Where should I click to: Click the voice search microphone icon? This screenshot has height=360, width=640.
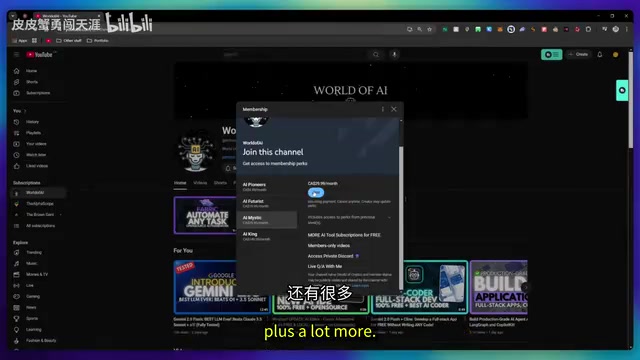394,54
